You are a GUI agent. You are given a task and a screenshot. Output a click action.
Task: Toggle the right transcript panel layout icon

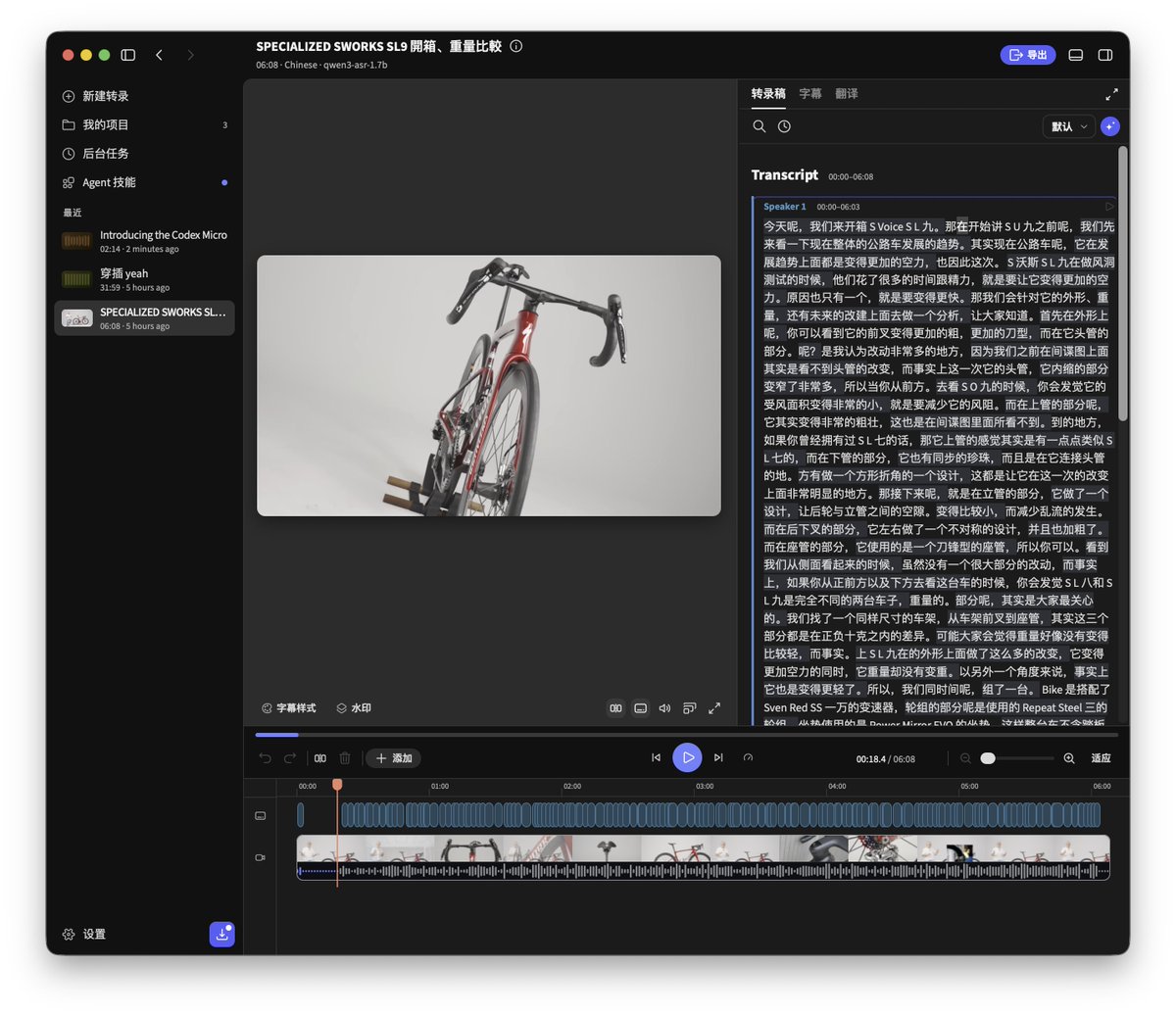(x=1105, y=55)
